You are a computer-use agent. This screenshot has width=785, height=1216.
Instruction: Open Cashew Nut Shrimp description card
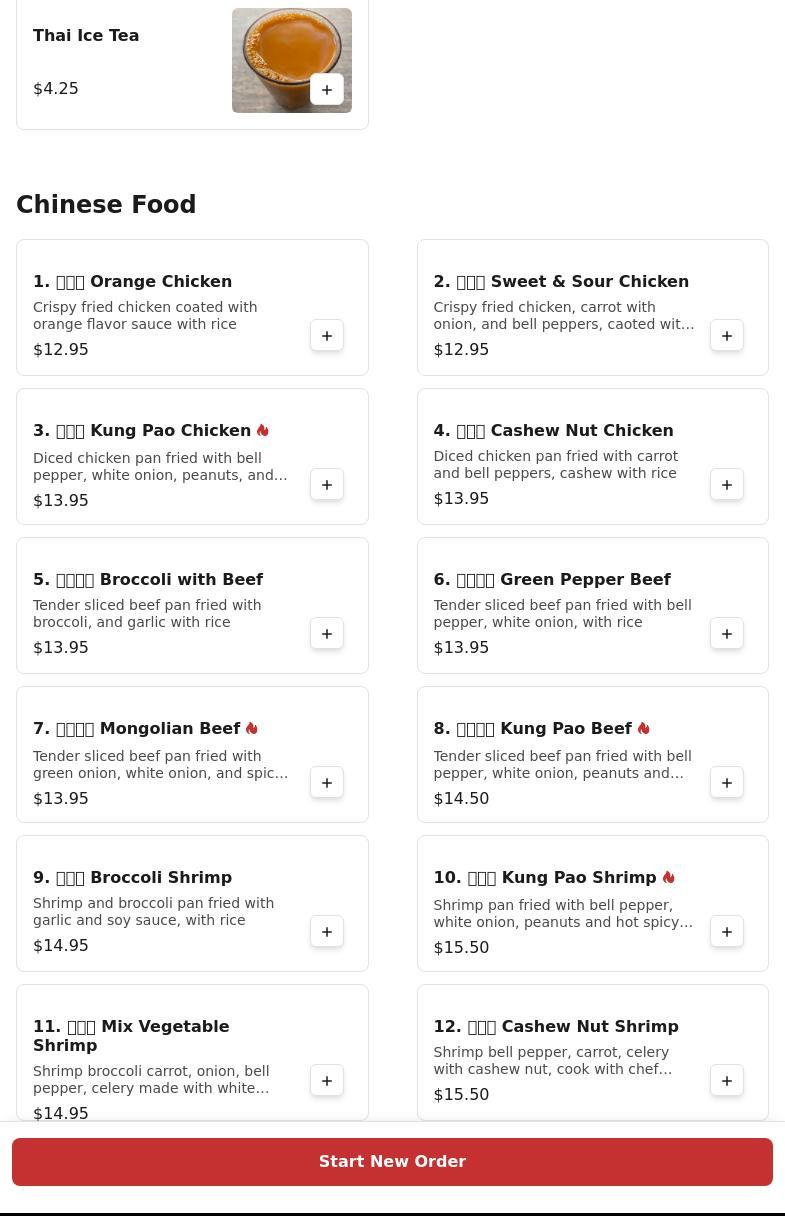coord(593,1052)
